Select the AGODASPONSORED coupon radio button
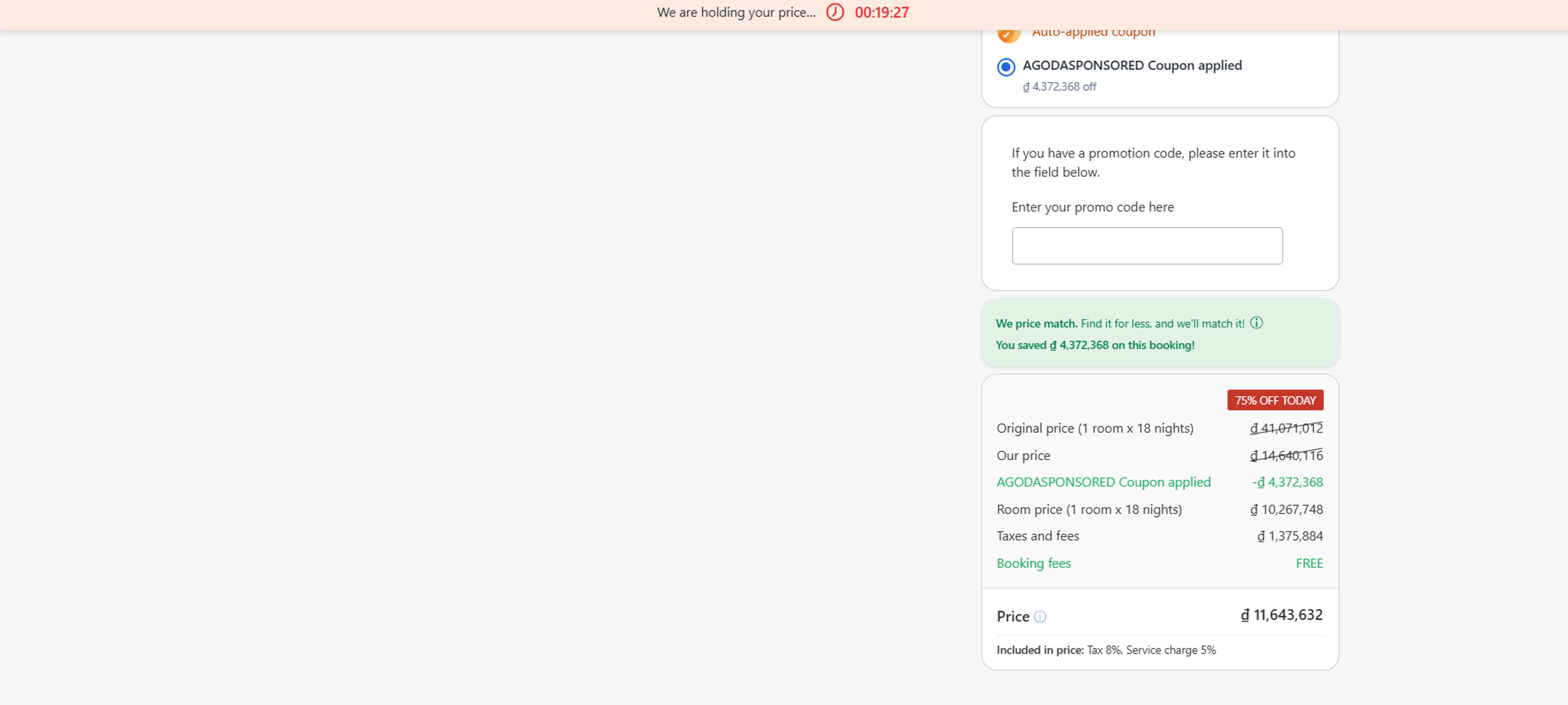The height and width of the screenshot is (705, 1568). pos(1006,67)
